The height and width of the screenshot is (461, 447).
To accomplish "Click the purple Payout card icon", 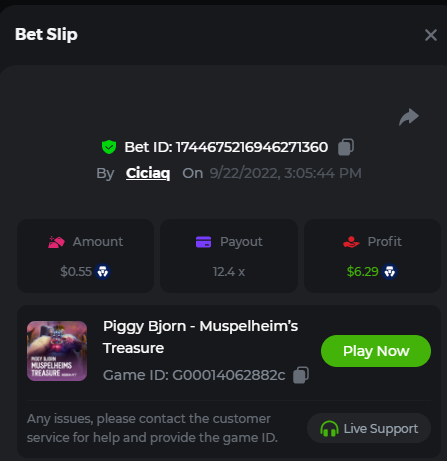I will tap(203, 242).
